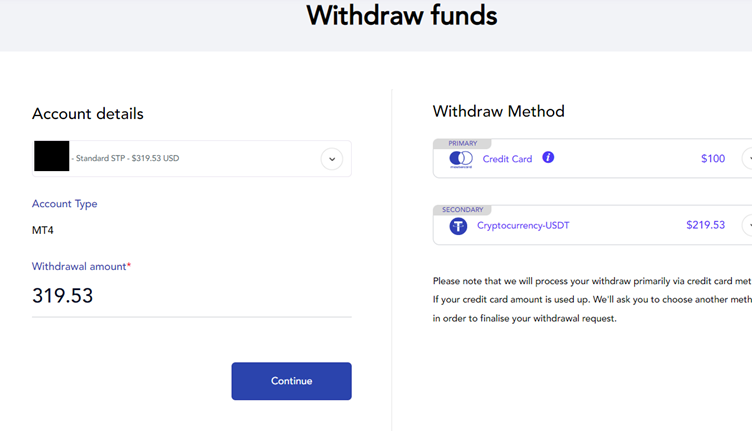Click the Tether USDT coin icon

click(458, 226)
